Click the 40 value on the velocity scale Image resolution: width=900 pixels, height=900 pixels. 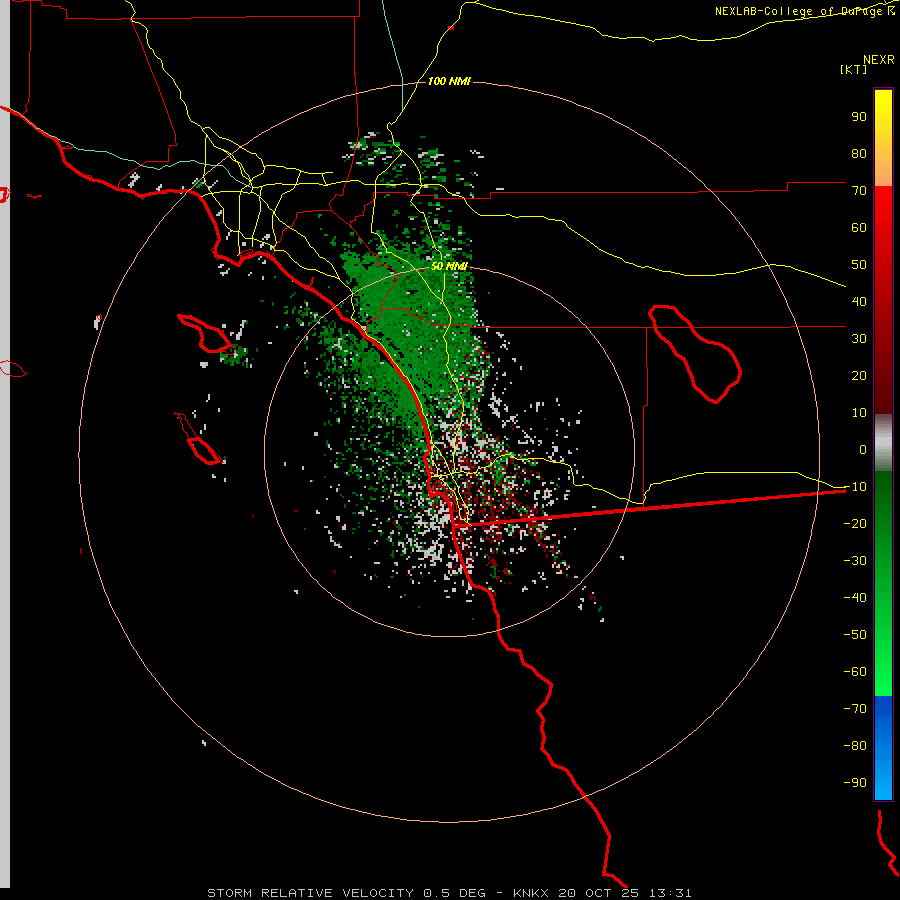(x=859, y=301)
